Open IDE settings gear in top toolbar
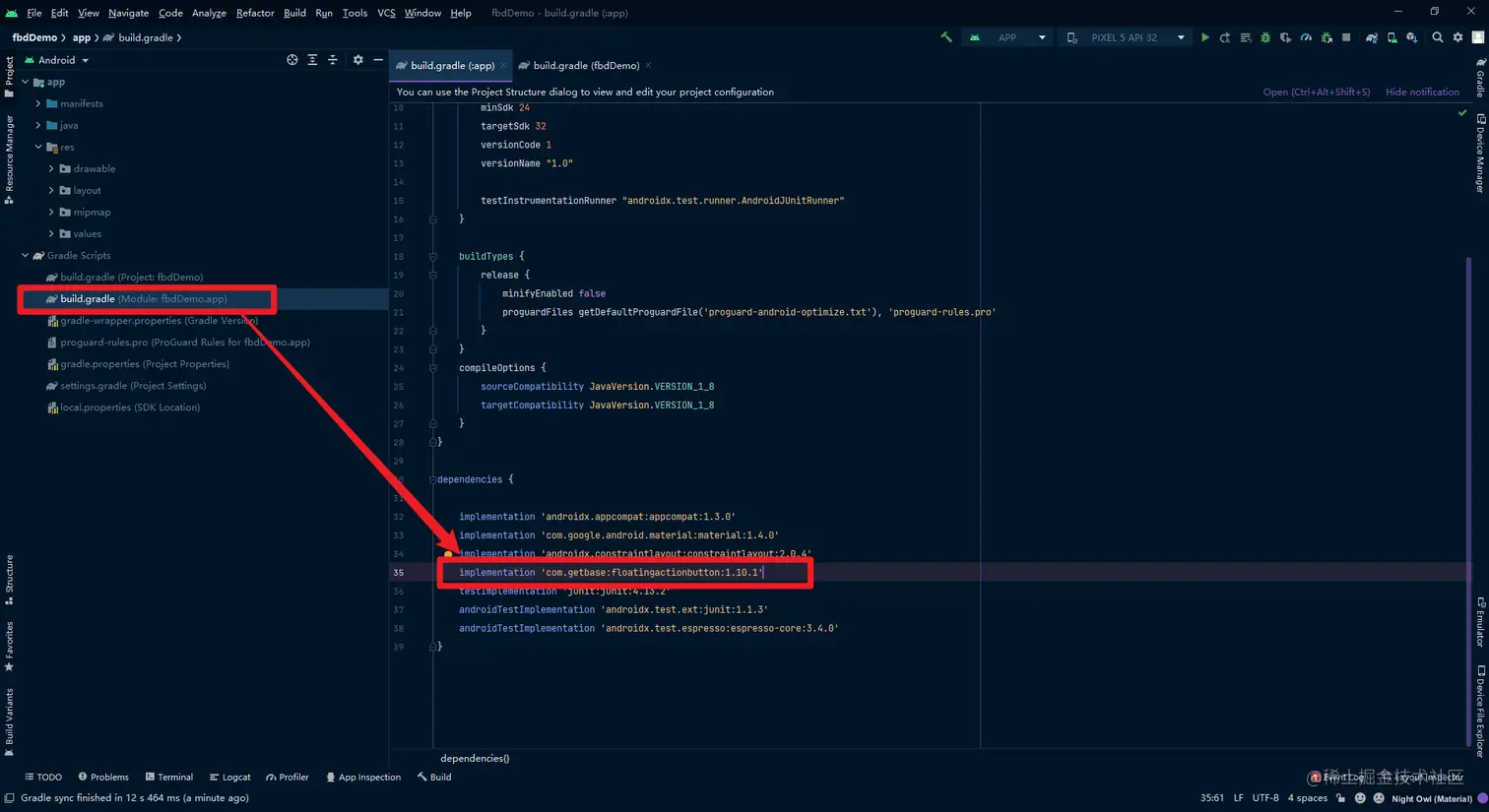The image size is (1489, 812). pos(1458,37)
